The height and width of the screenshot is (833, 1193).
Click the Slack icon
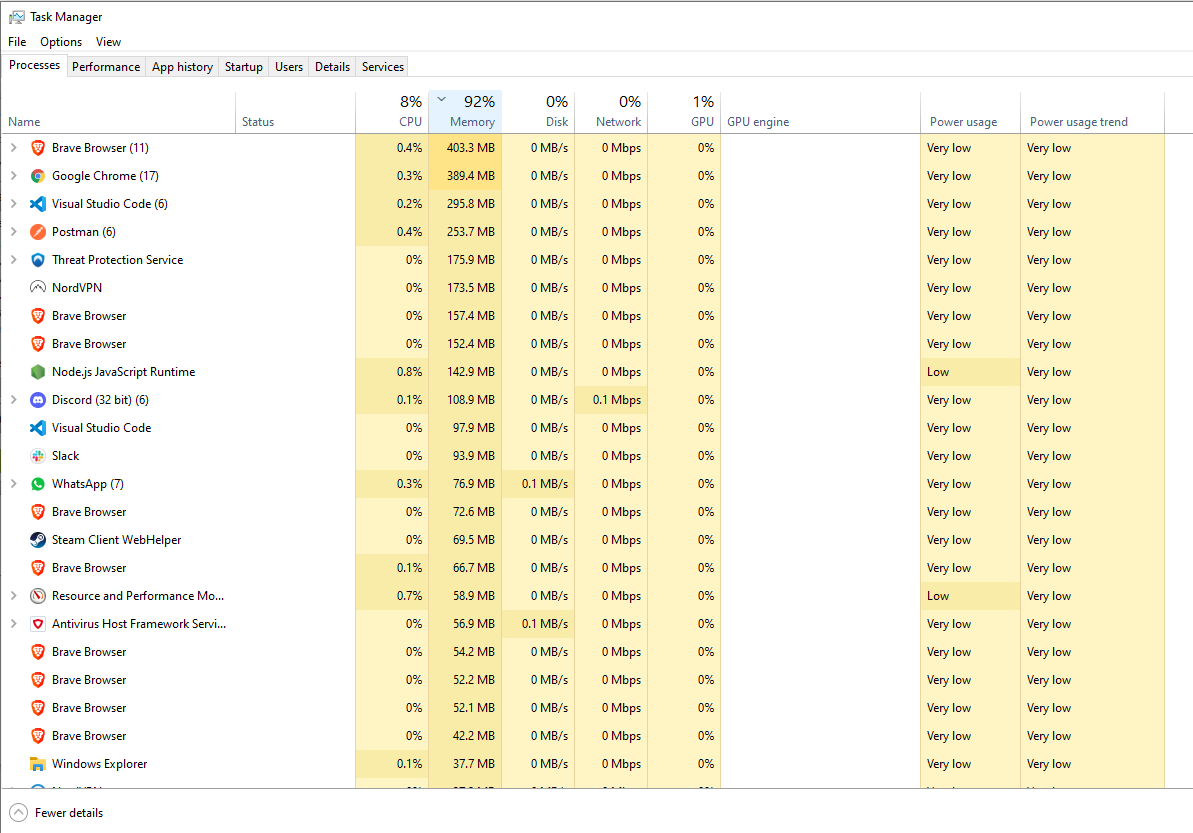pos(37,456)
